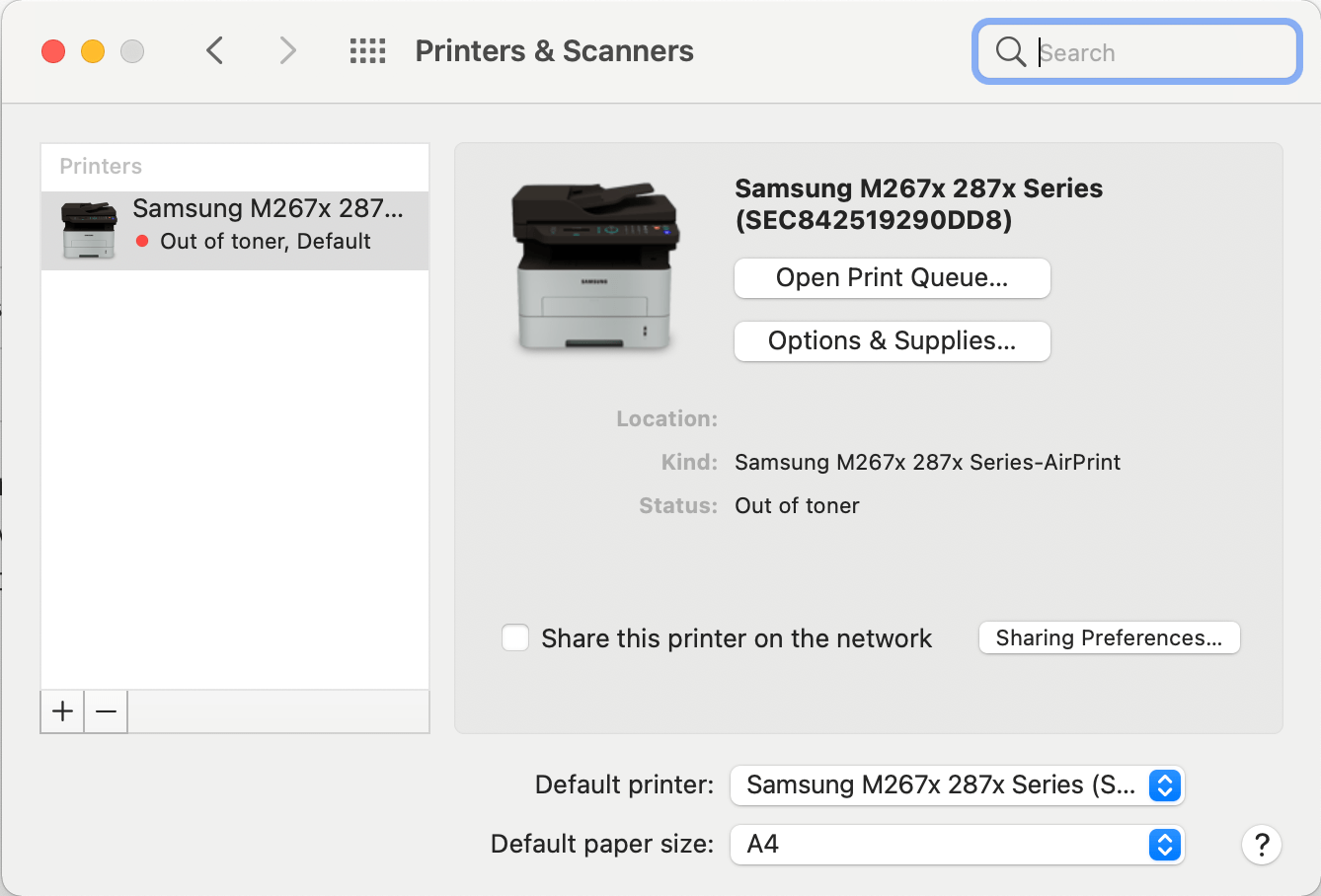Click the large Samsung printer preview image
1321x896 pixels.
point(593,266)
